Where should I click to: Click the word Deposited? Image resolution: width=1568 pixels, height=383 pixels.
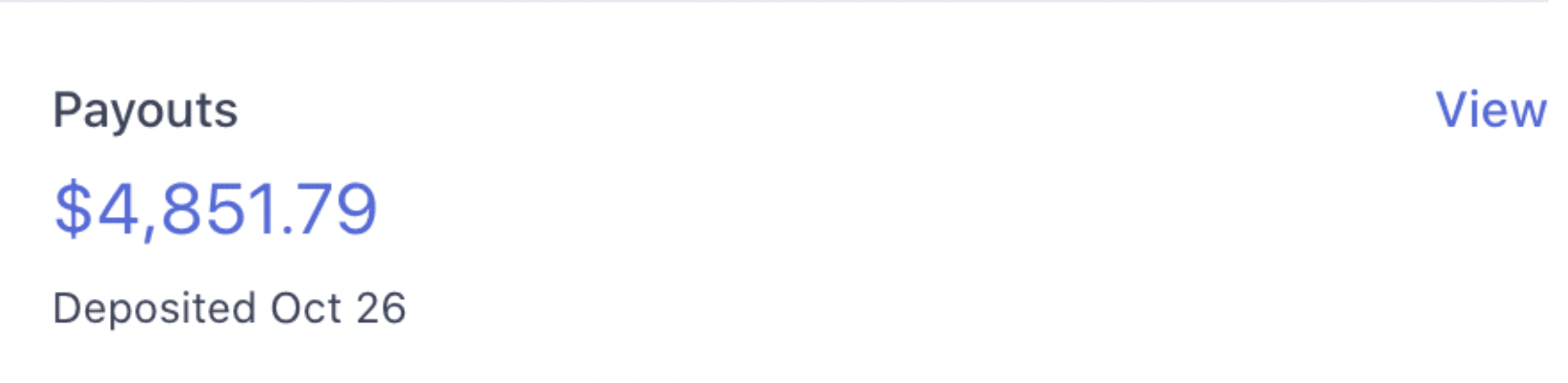[155, 308]
